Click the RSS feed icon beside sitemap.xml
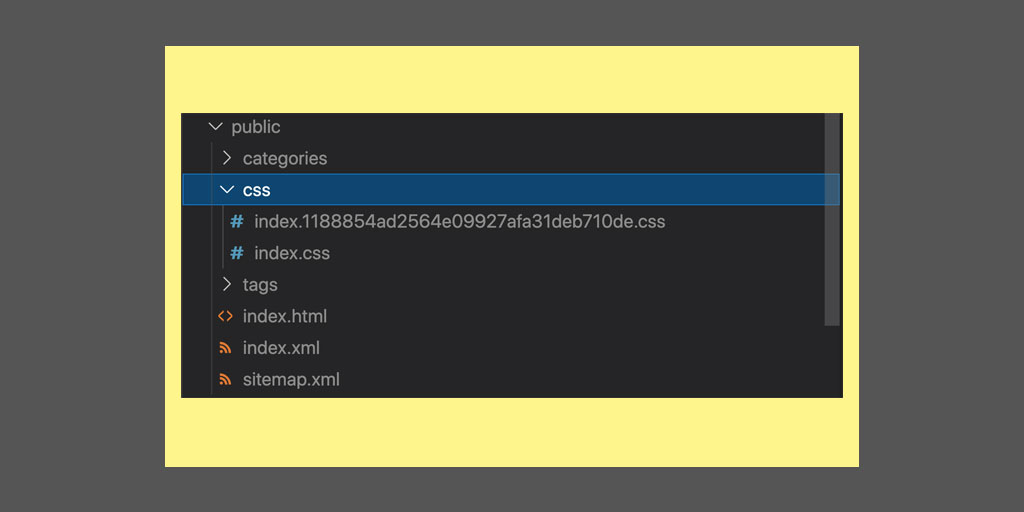Screen dimensions: 1024x512 tap(226, 380)
